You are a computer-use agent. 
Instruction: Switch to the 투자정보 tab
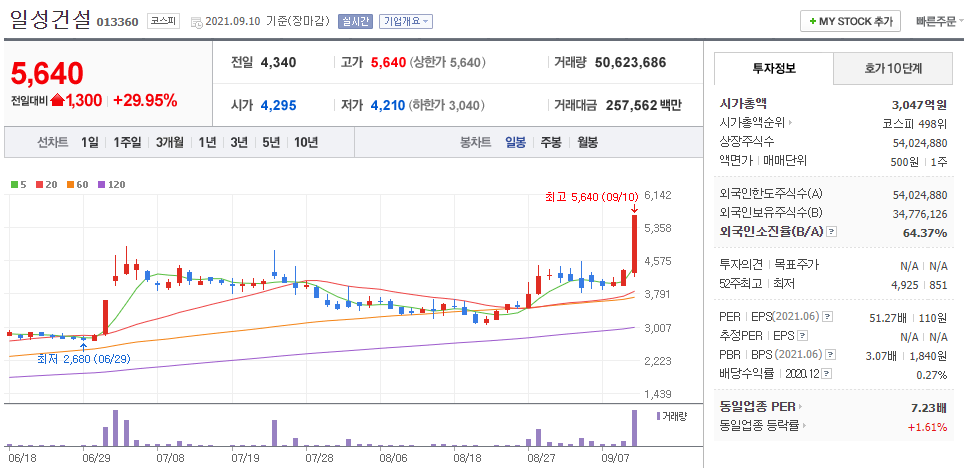point(774,68)
